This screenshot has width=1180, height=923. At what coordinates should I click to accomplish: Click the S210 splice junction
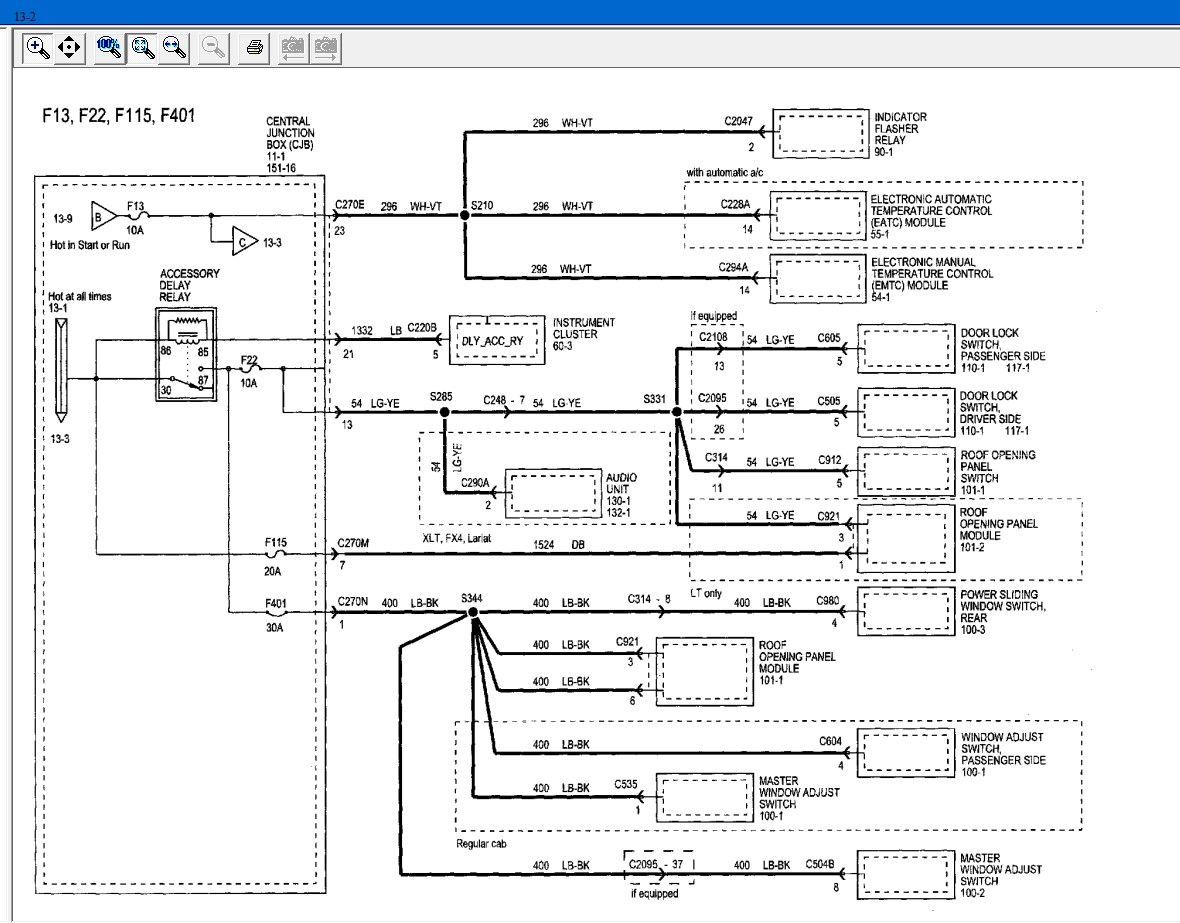(464, 215)
